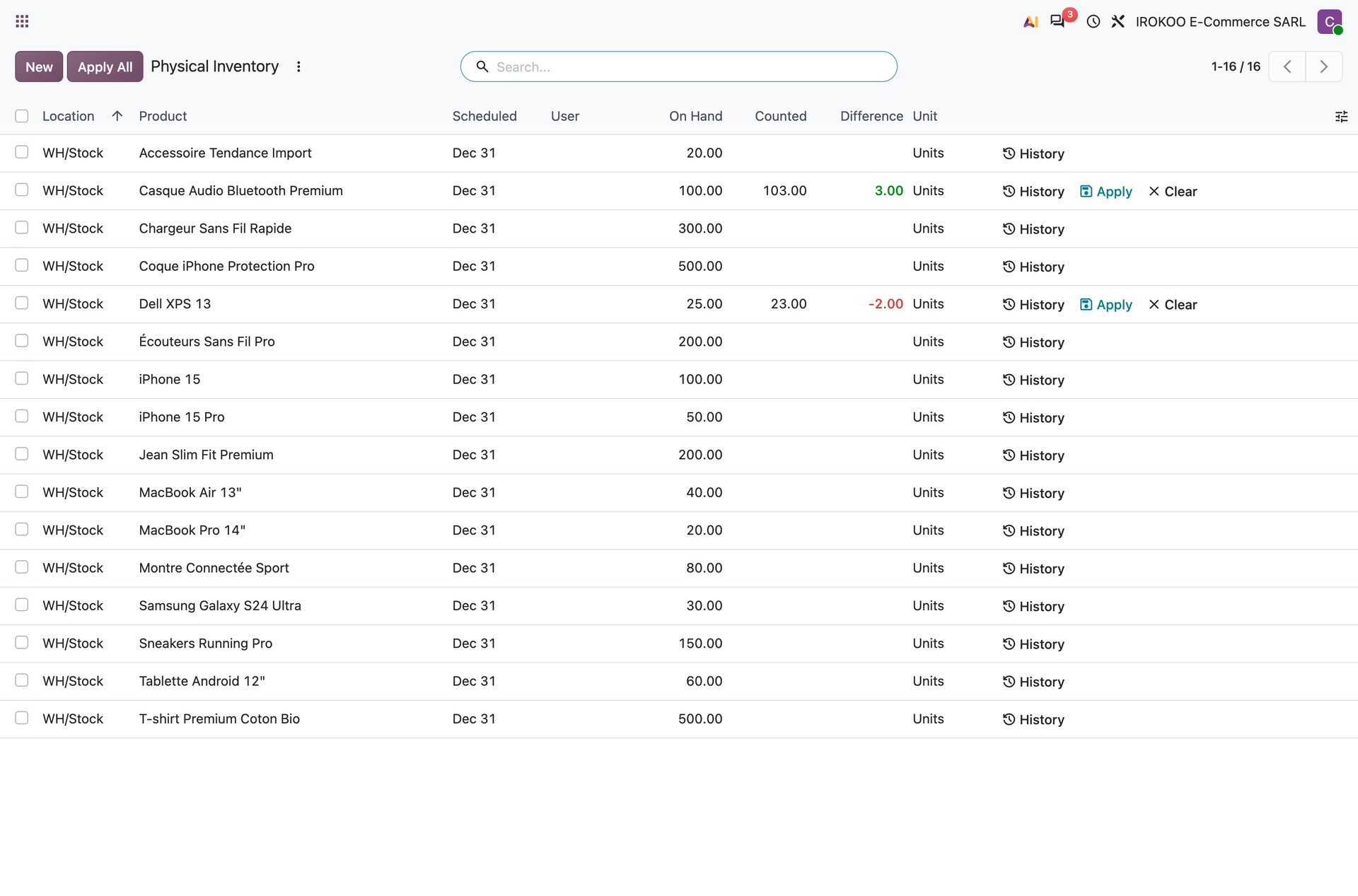Screen dimensions: 1358x896
Task: Sort by the Product column header
Action: (163, 116)
